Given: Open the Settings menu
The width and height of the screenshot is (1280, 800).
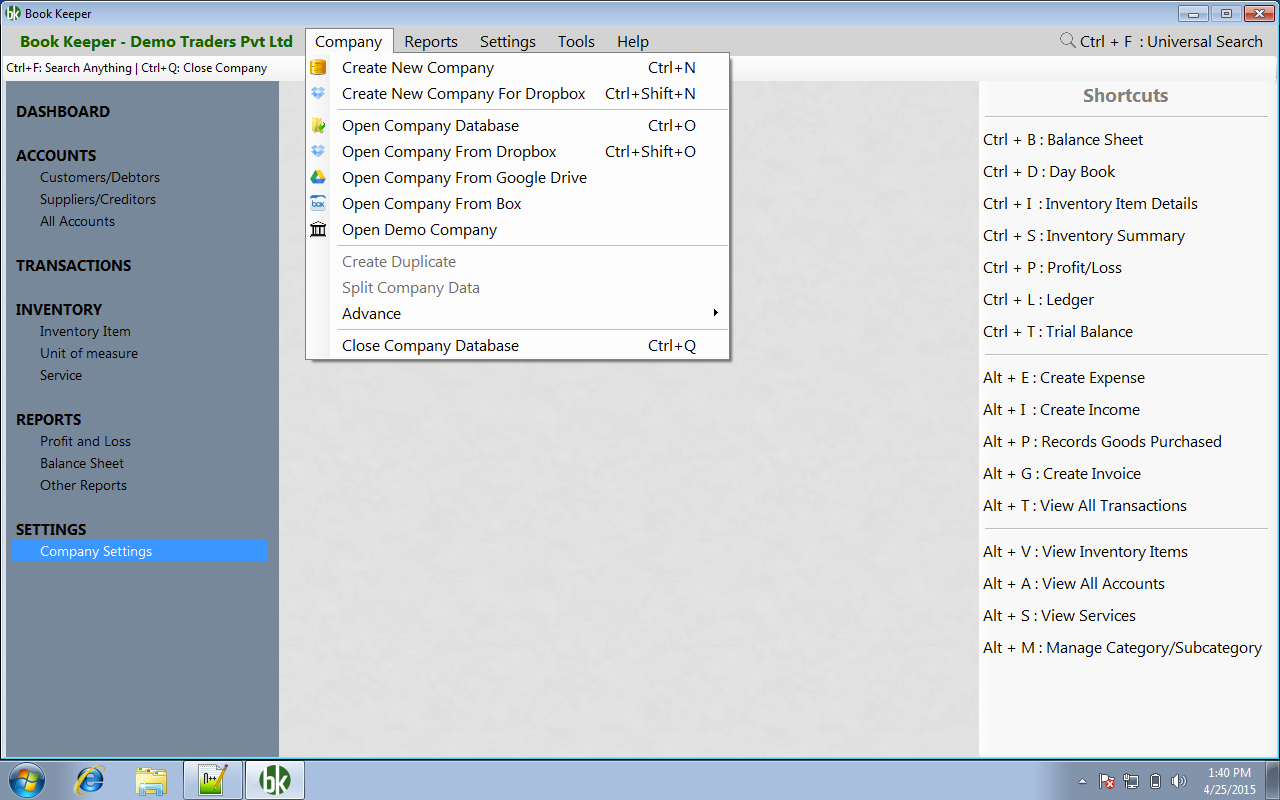Looking at the screenshot, I should coord(508,41).
